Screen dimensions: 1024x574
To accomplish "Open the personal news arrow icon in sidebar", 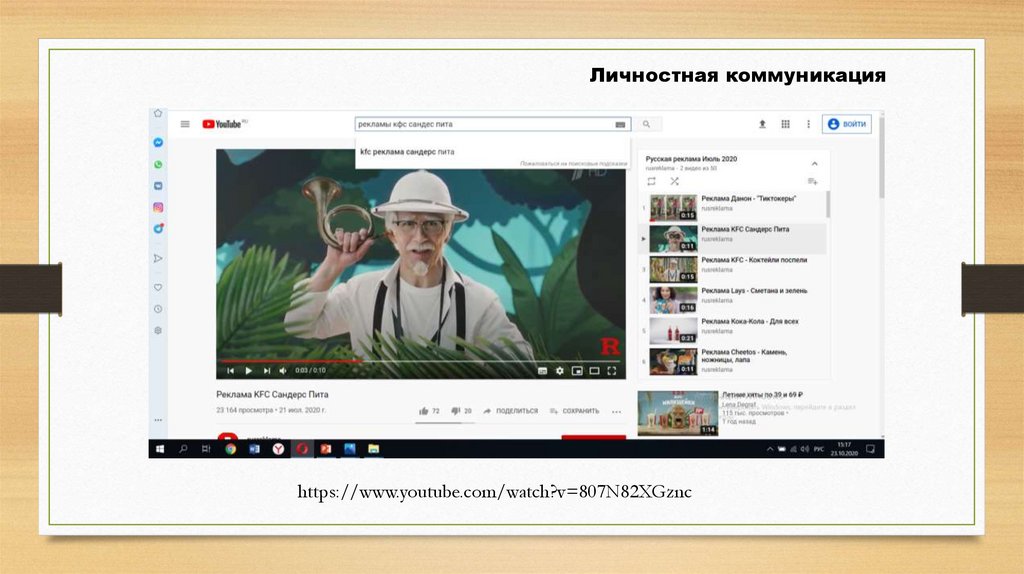I will pyautogui.click(x=158, y=259).
